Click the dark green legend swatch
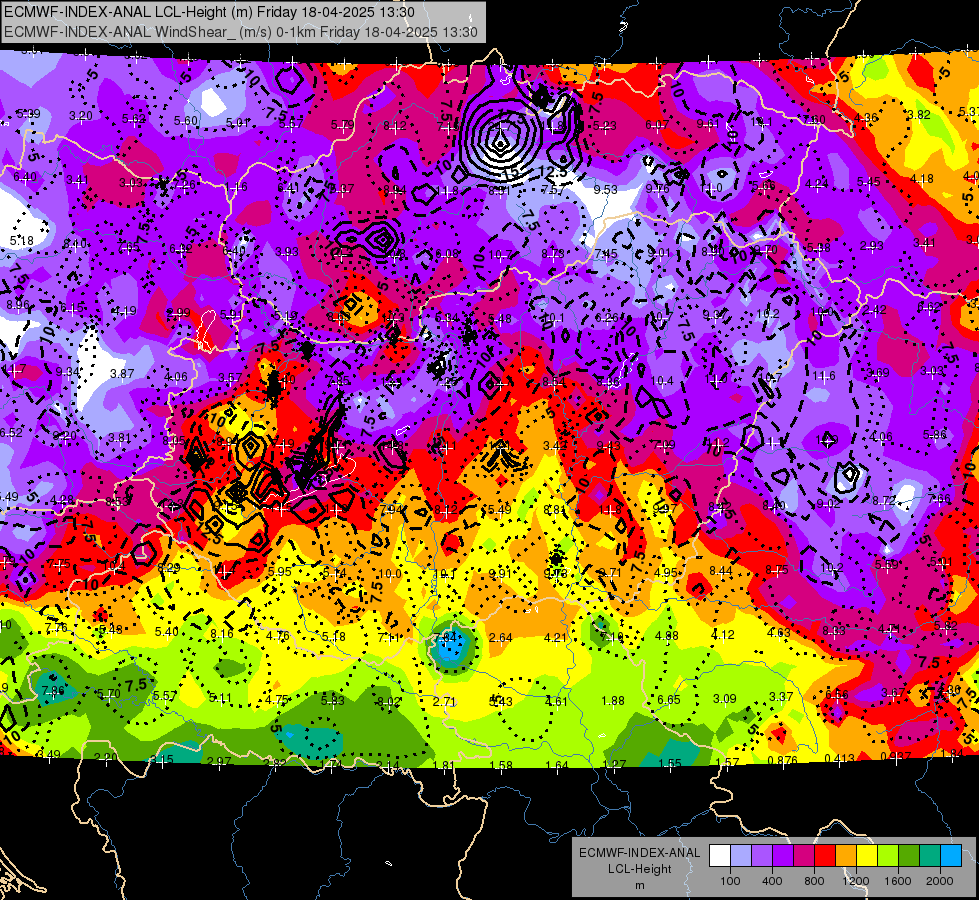Screen dimensions: 979x900 pyautogui.click(x=908, y=856)
